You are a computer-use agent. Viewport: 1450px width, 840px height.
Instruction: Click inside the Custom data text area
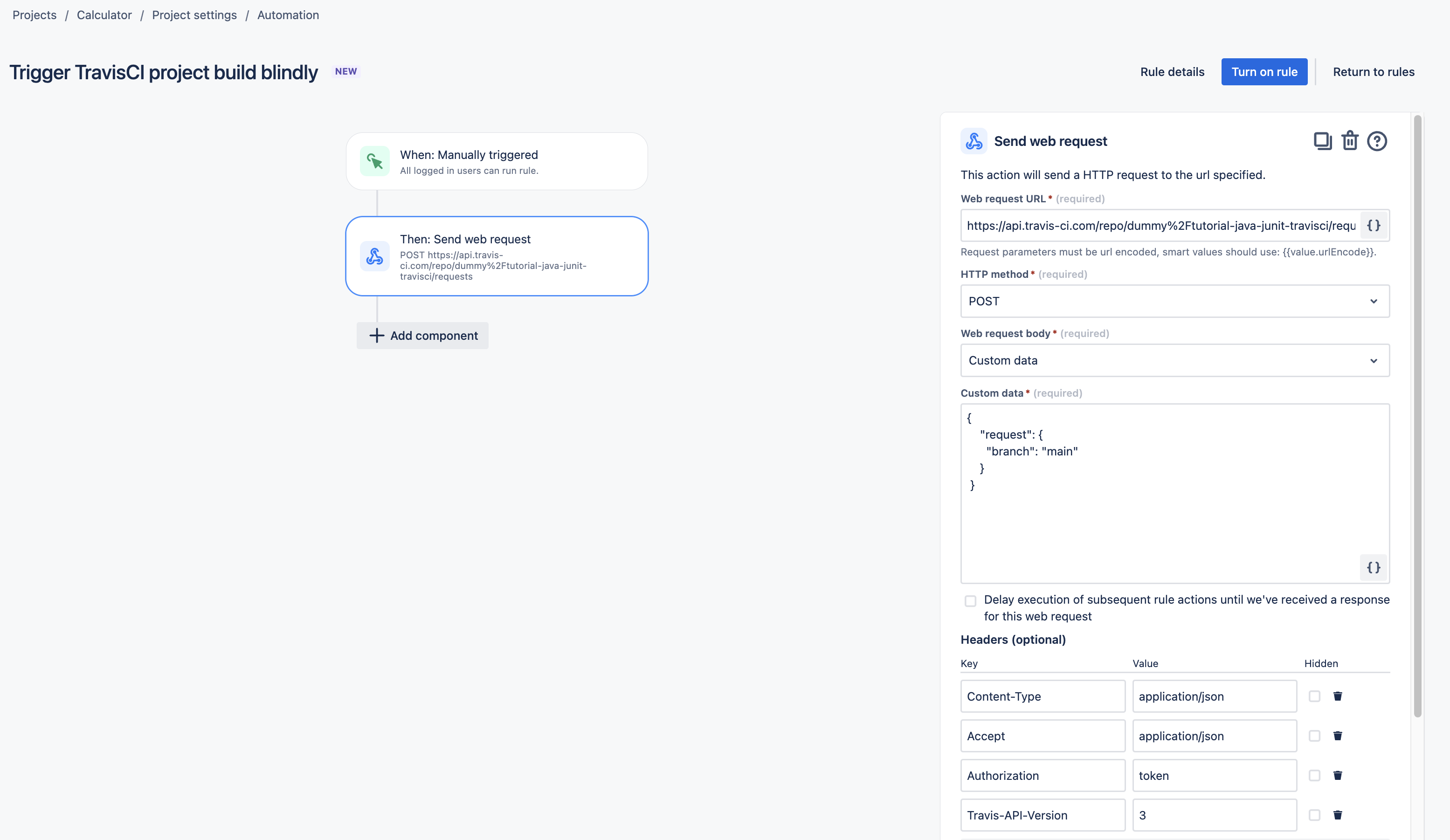[1175, 493]
